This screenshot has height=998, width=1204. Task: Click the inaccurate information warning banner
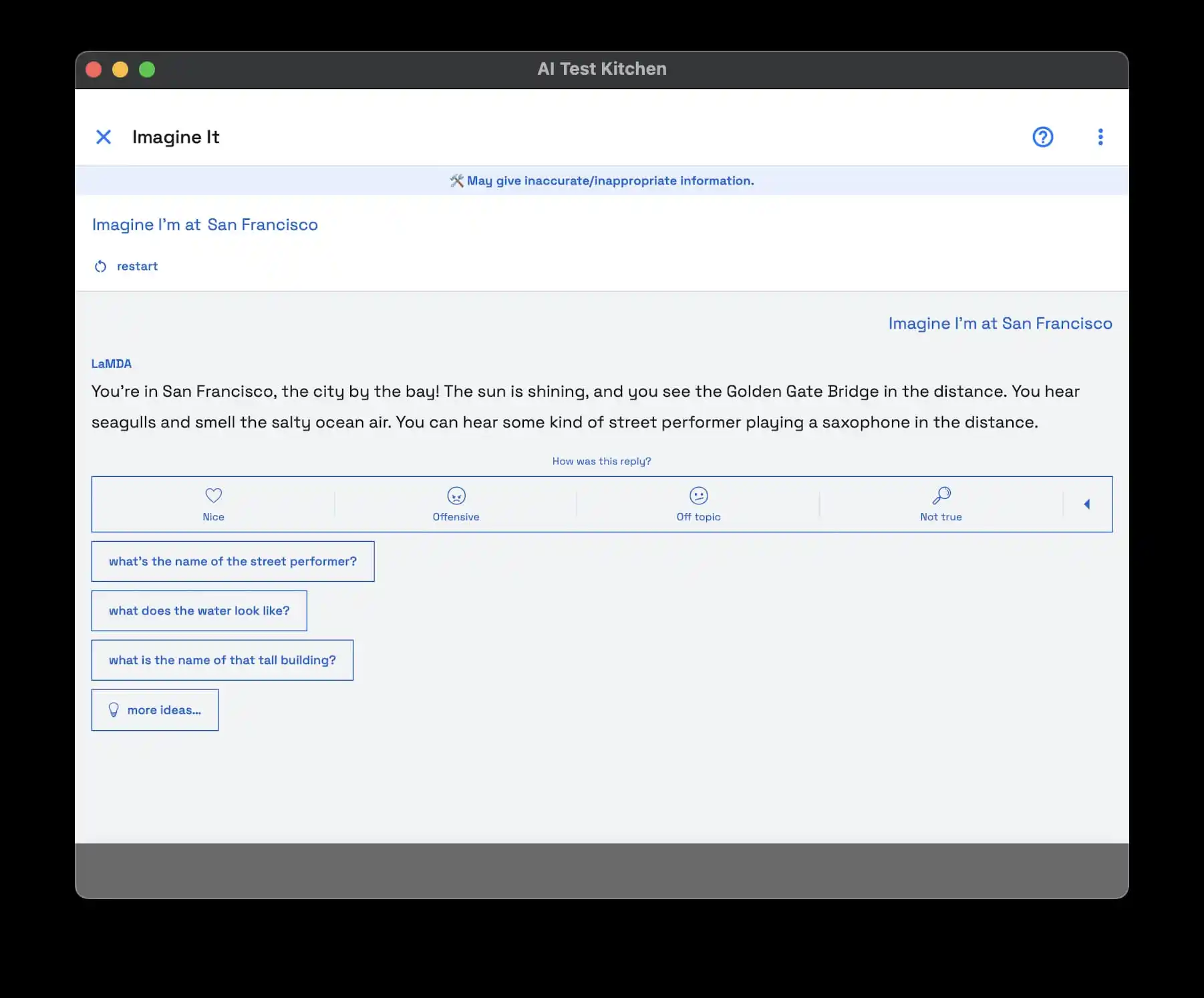point(601,181)
